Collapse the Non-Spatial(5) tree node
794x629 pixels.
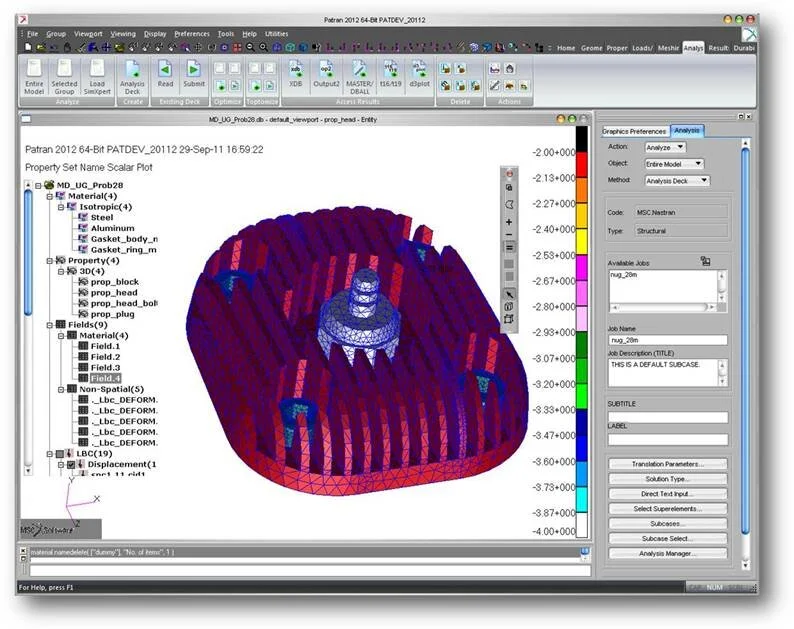pyautogui.click(x=61, y=389)
